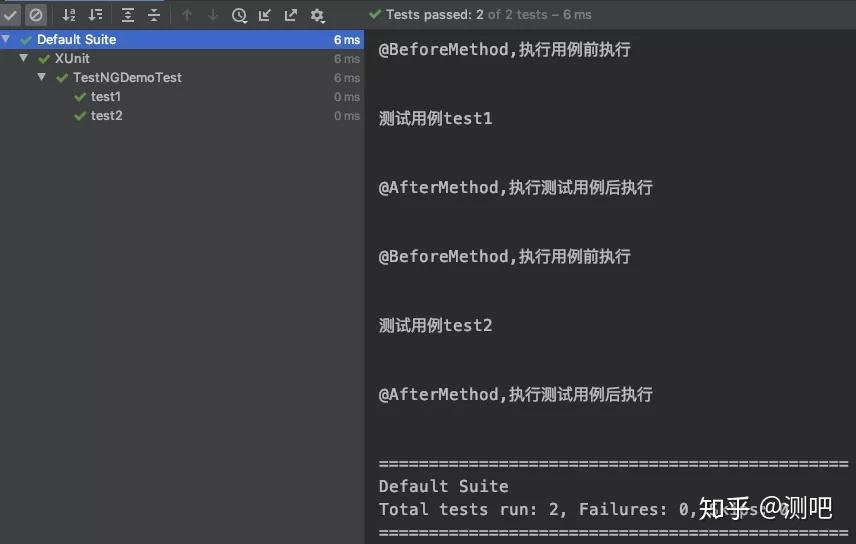
Task: Click the Total tests run line
Action: pos(584,510)
